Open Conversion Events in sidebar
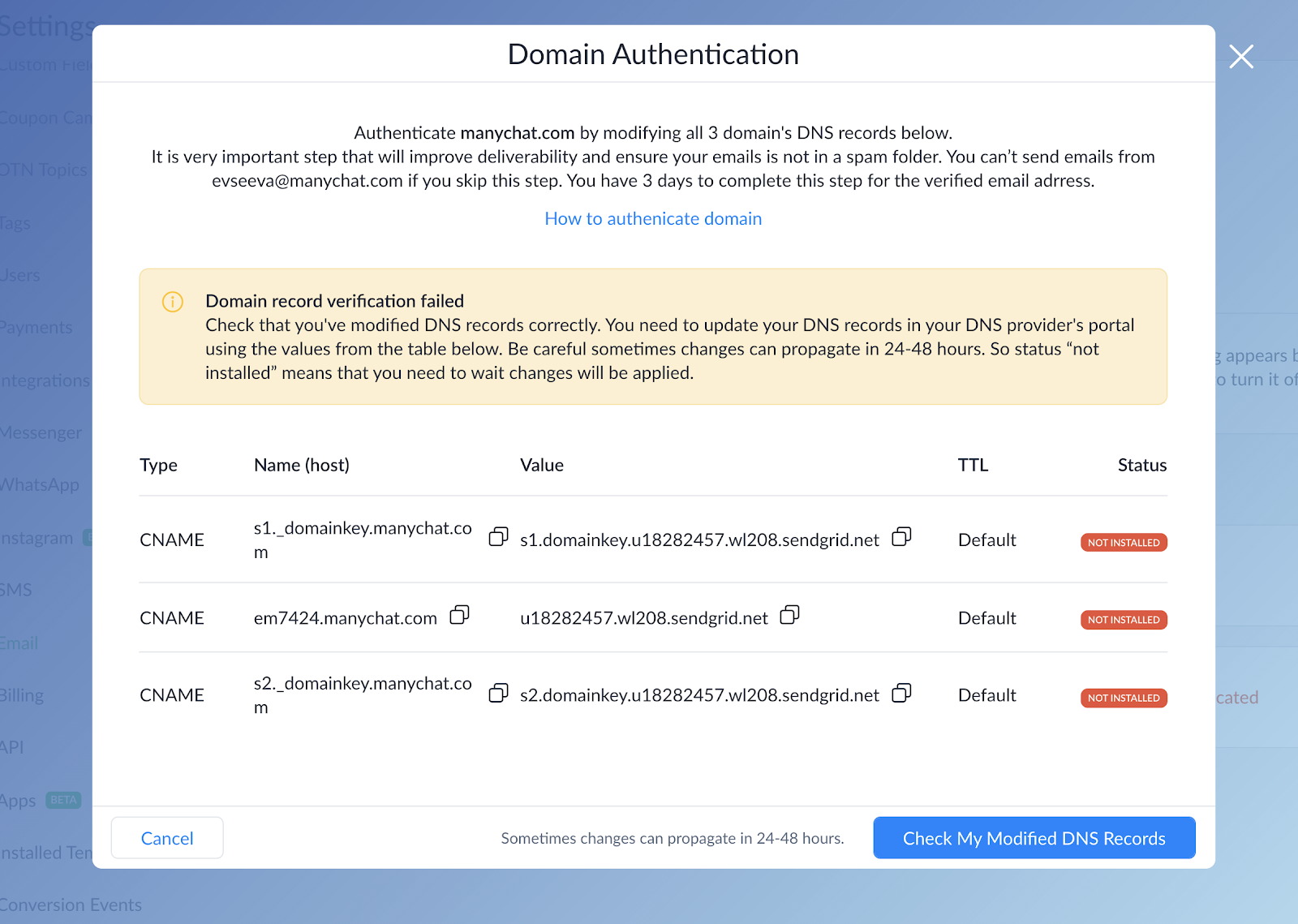1298x924 pixels. click(71, 905)
